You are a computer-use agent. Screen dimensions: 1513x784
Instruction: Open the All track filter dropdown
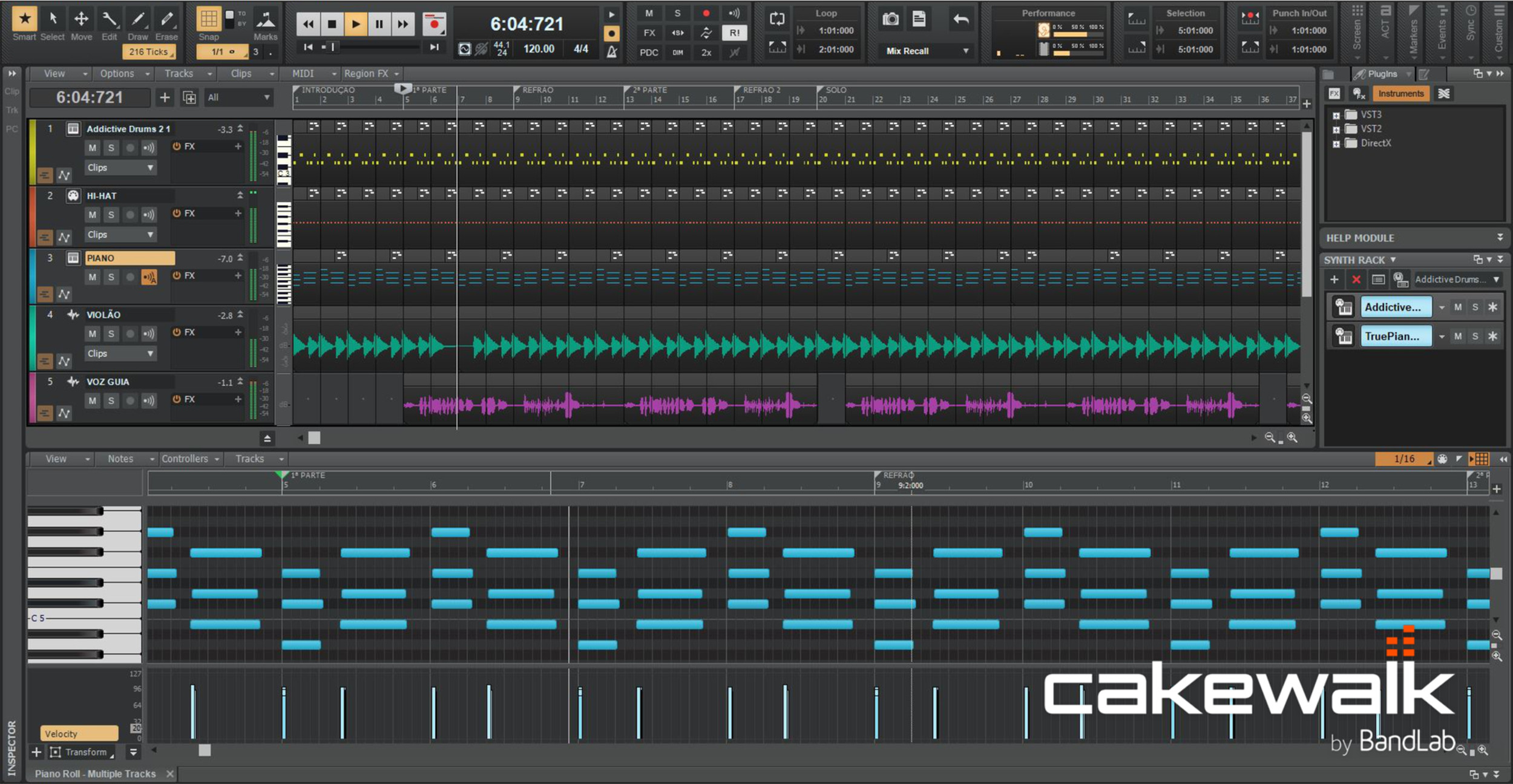pyautogui.click(x=238, y=97)
